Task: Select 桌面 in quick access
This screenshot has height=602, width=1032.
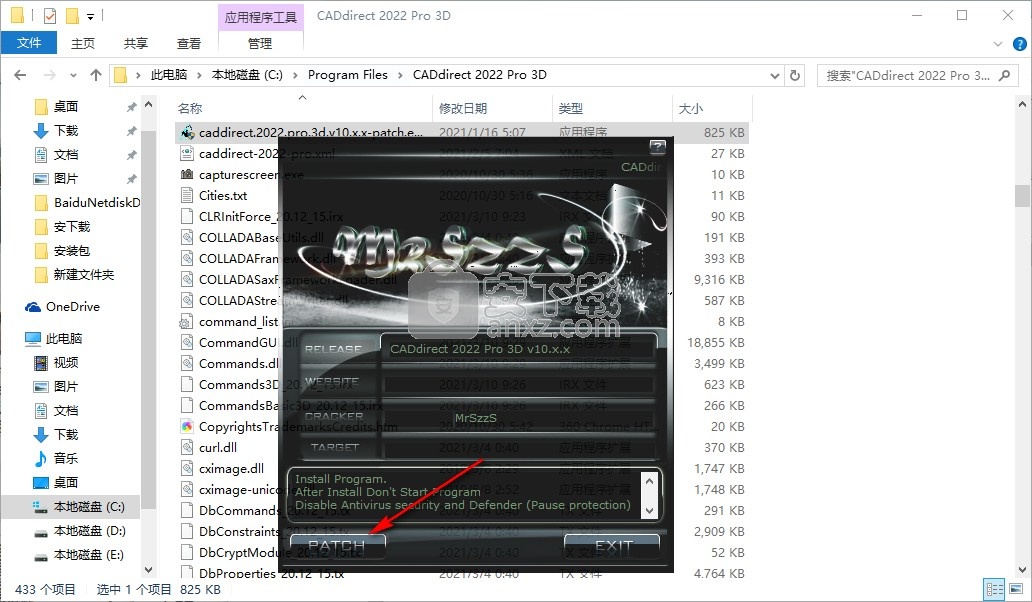Action: point(66,107)
